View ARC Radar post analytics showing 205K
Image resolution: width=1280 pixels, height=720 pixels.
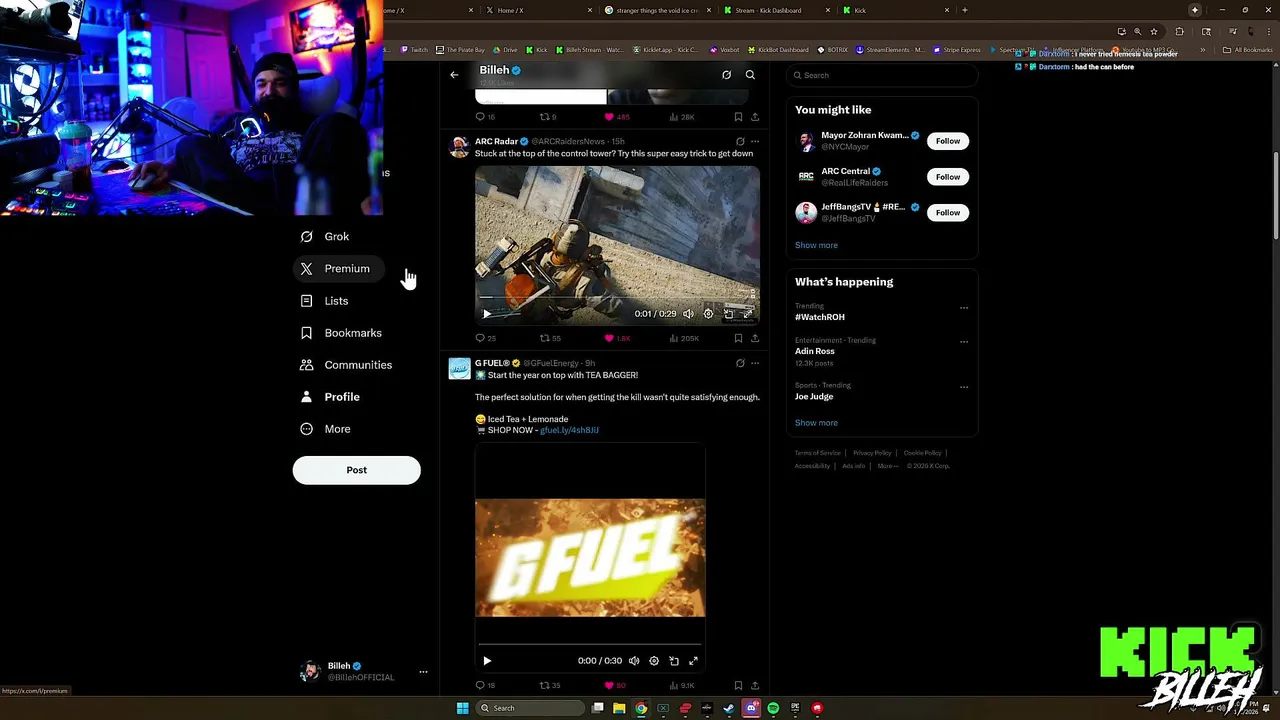pyautogui.click(x=684, y=338)
